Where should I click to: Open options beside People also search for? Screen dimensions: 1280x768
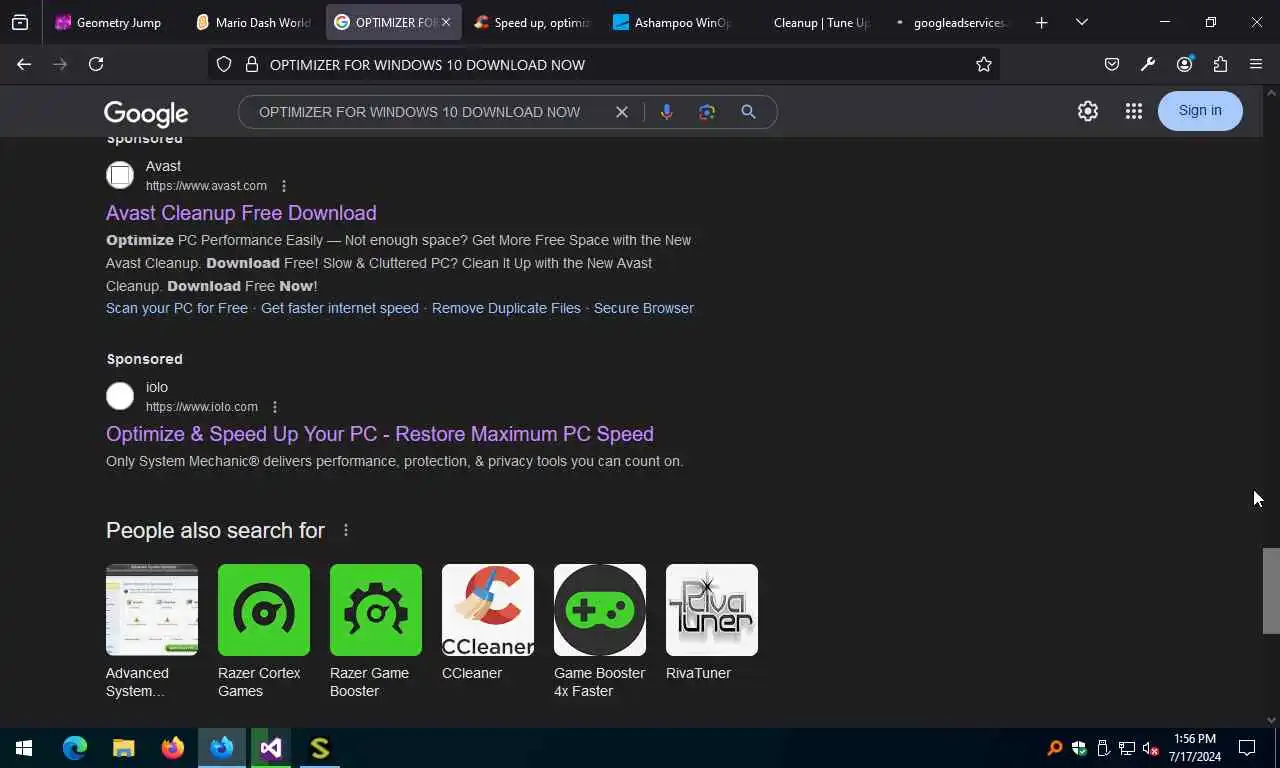coord(346,530)
